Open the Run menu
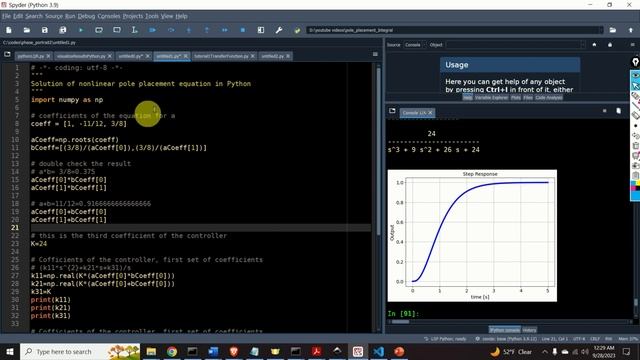Image resolution: width=640 pixels, height=360 pixels. [x=70, y=16]
